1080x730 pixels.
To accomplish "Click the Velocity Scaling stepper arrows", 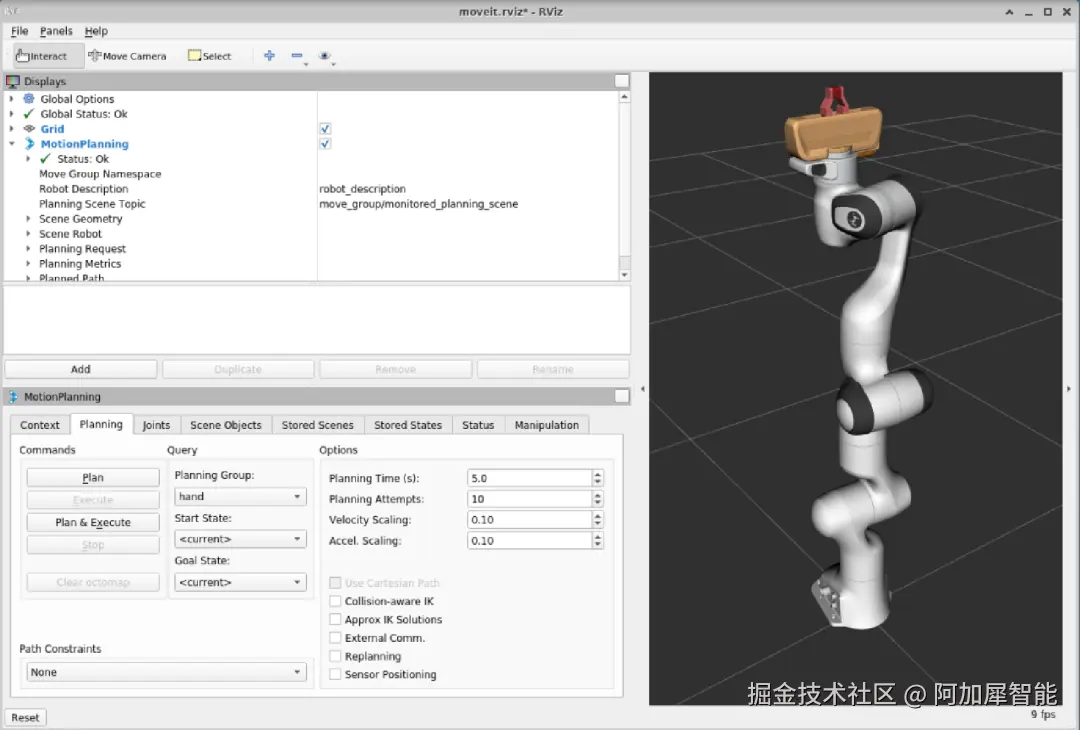I will point(598,520).
